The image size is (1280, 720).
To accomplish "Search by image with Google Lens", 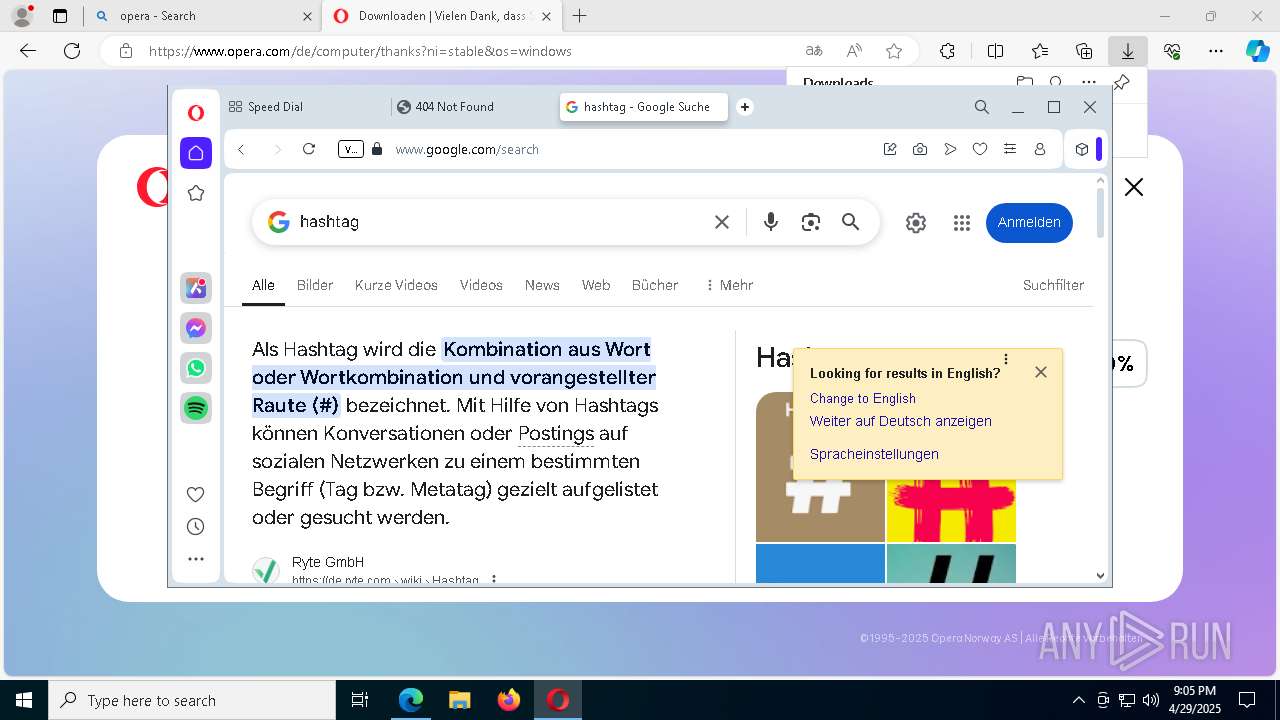I will [811, 222].
